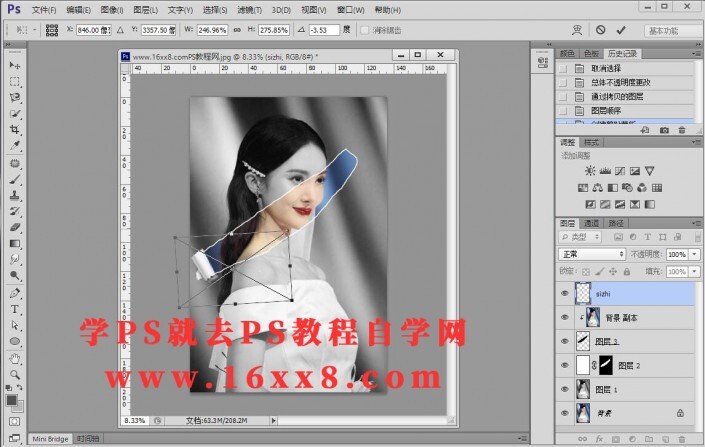The image size is (705, 447).
Task: Enable the 消除锯齿 (anti-alias) checkbox
Action: pos(365,30)
